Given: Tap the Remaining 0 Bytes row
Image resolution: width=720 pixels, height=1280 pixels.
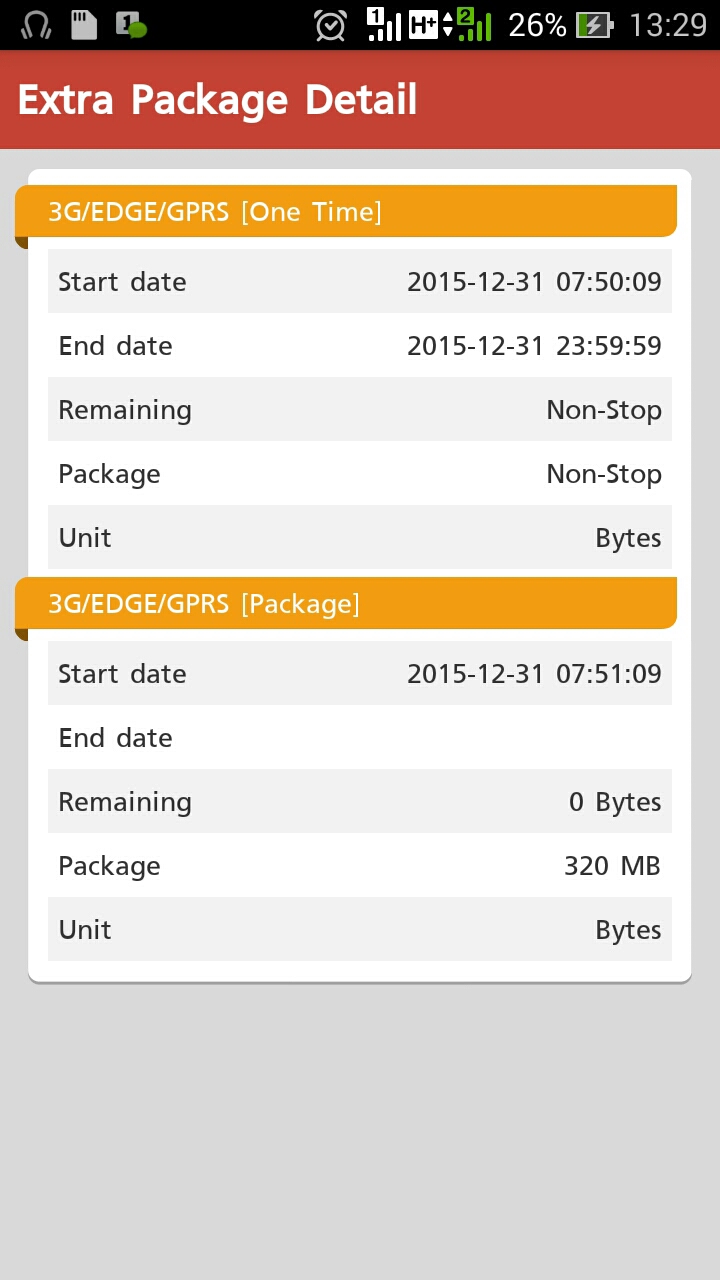Looking at the screenshot, I should [360, 802].
